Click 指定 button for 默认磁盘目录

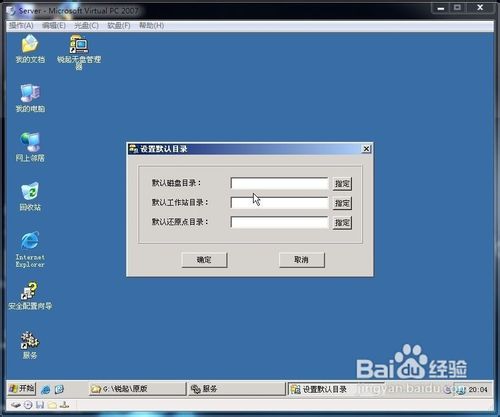[x=342, y=184]
